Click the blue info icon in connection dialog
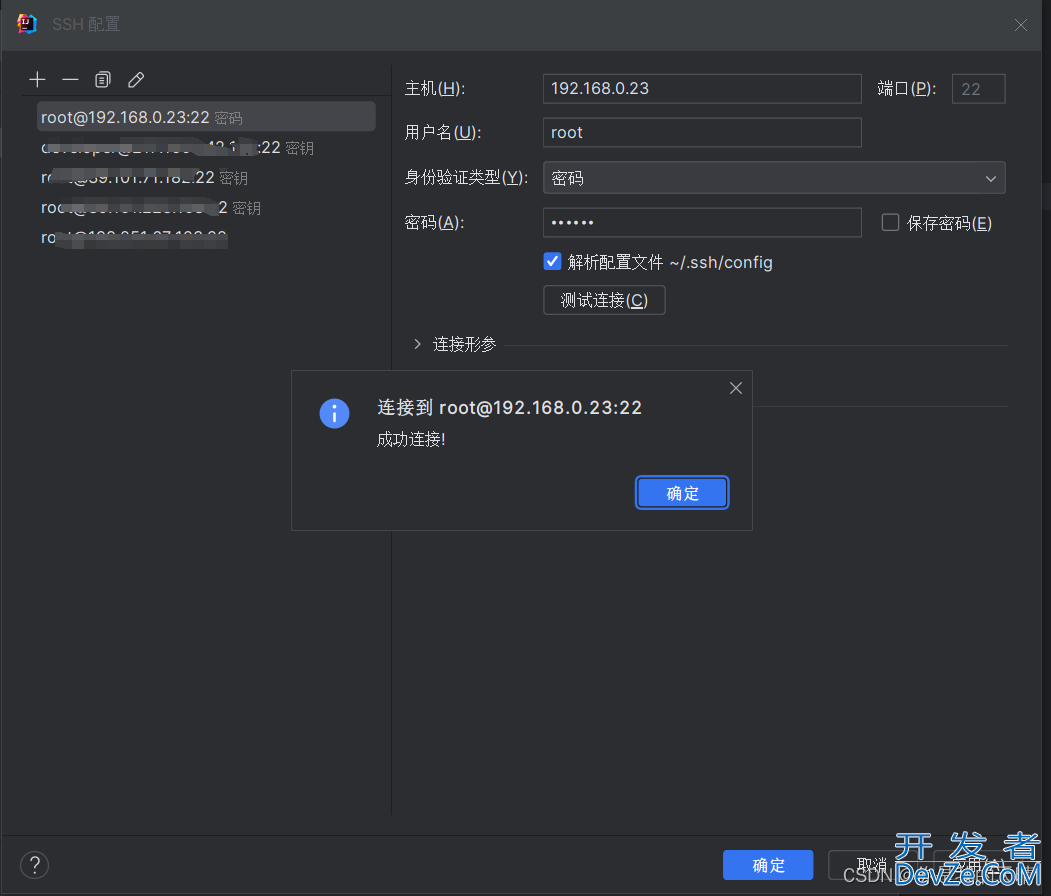Screen dimensions: 1051x896 (x=334, y=413)
